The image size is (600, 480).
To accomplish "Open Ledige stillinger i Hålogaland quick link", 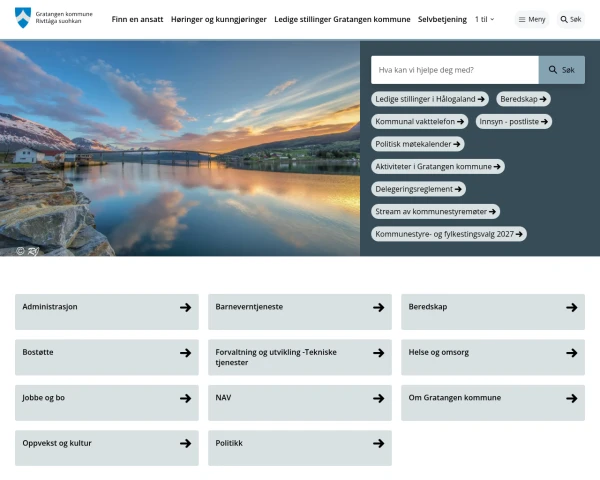I will tap(430, 99).
